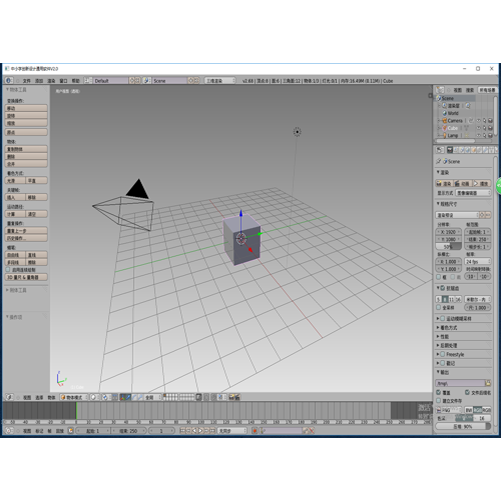501x501 pixels.
Task: Click the OpenGL render image icon in 3D header
Action: (231, 397)
